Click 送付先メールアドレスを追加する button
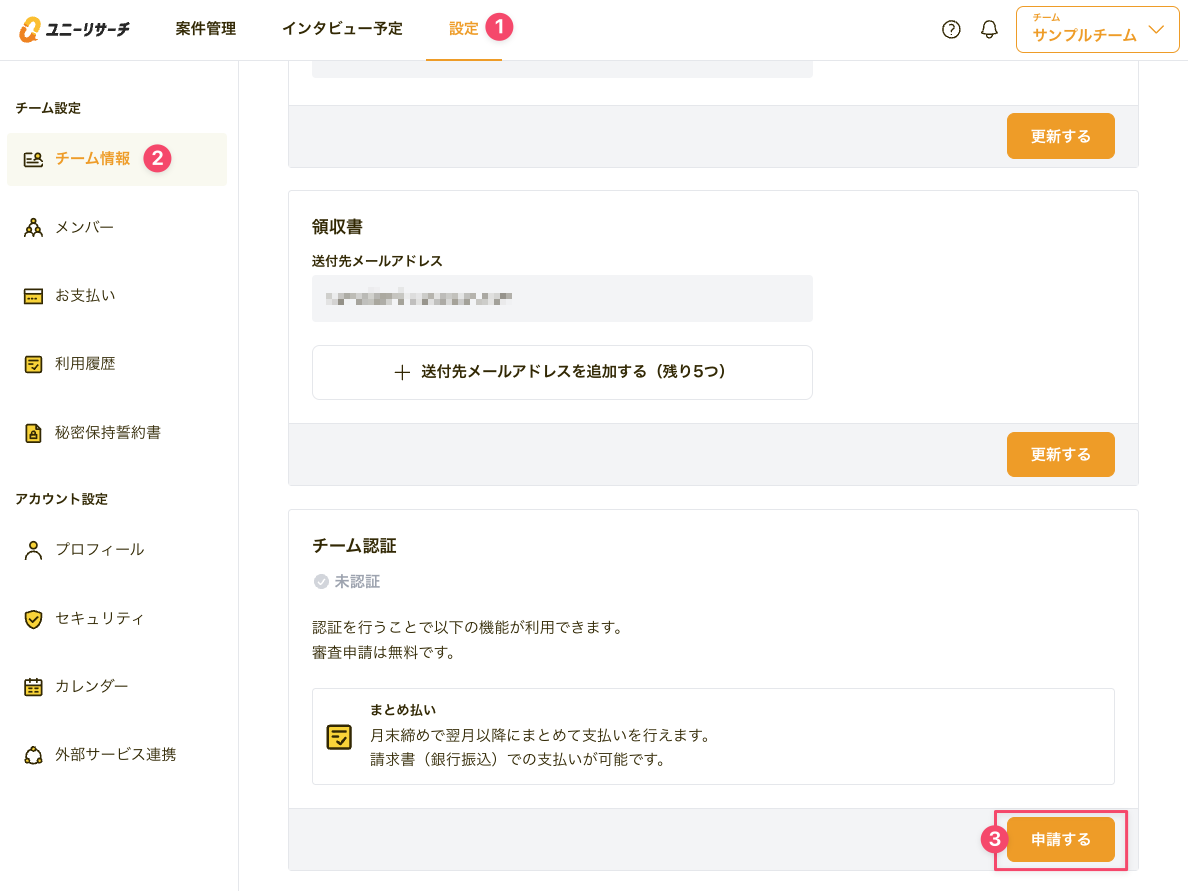1188x891 pixels. 562,372
